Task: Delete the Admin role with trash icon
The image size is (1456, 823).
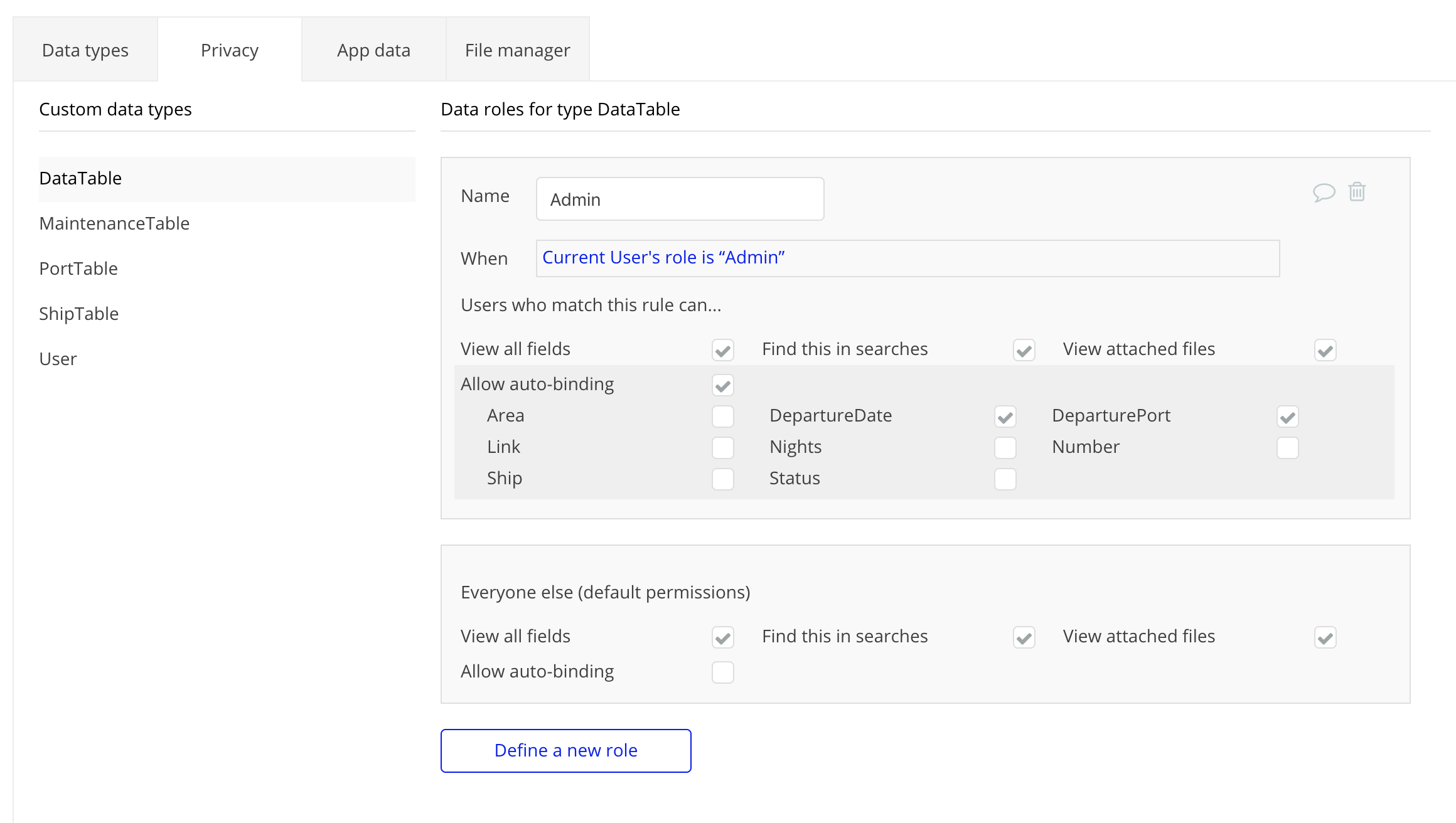Action: tap(1357, 192)
